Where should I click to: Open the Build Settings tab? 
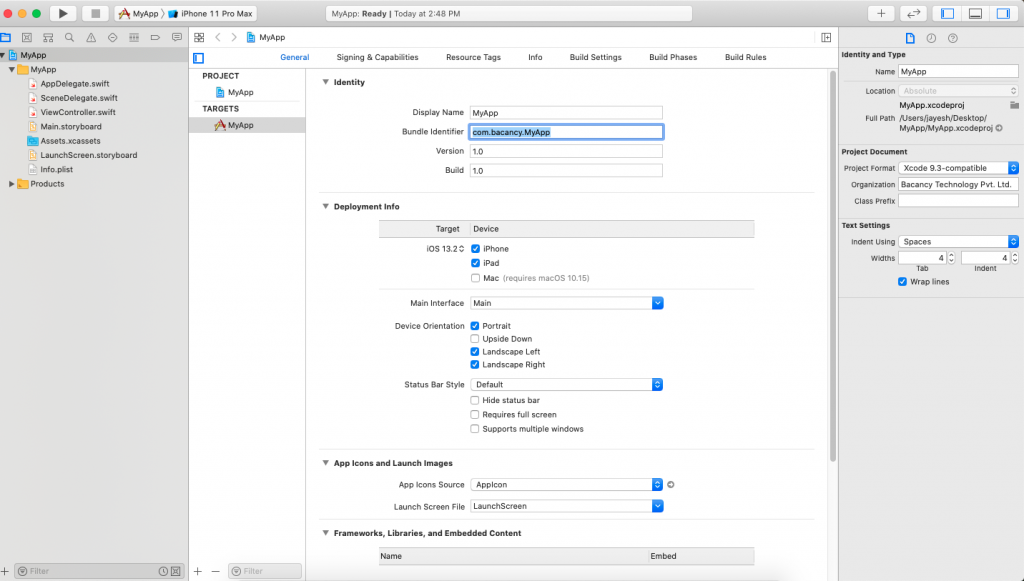(595, 57)
